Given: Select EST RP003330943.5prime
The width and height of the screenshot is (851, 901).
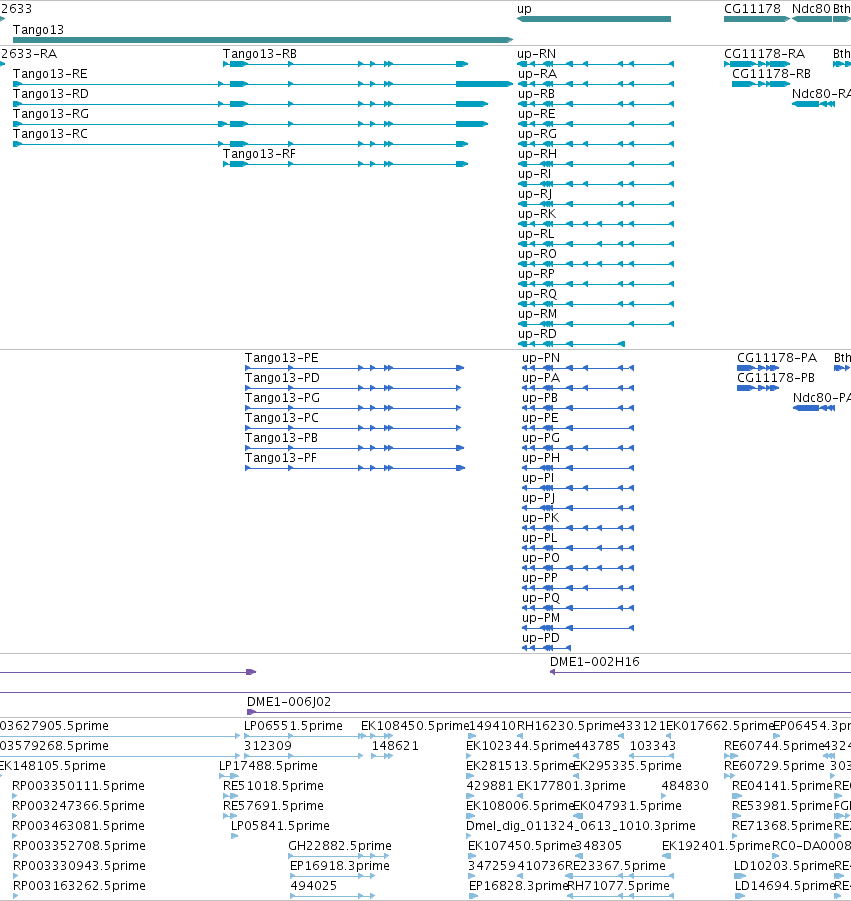Looking at the screenshot, I should tap(79, 865).
